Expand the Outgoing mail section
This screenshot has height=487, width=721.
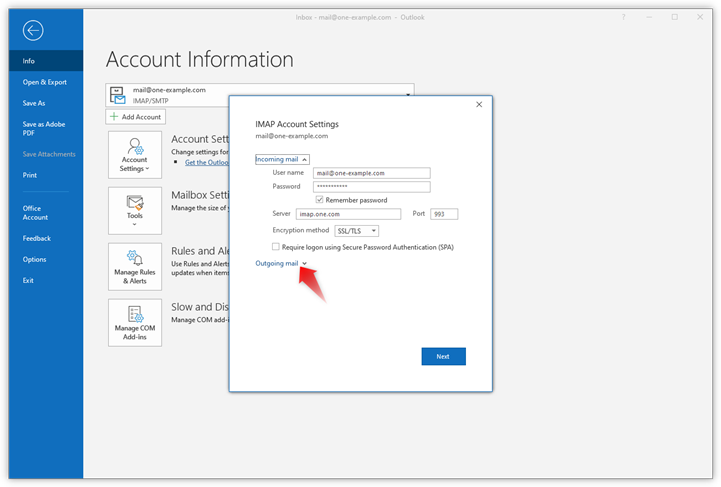click(x=281, y=263)
